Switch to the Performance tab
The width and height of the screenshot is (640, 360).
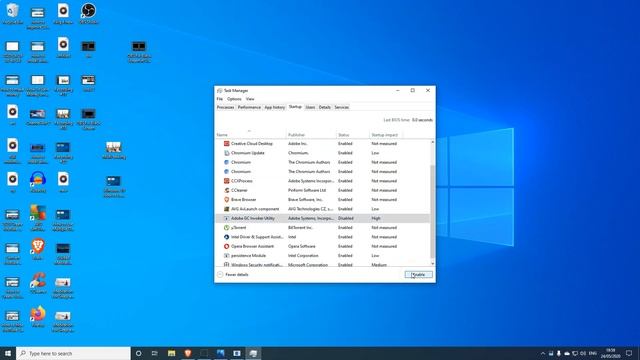point(249,107)
